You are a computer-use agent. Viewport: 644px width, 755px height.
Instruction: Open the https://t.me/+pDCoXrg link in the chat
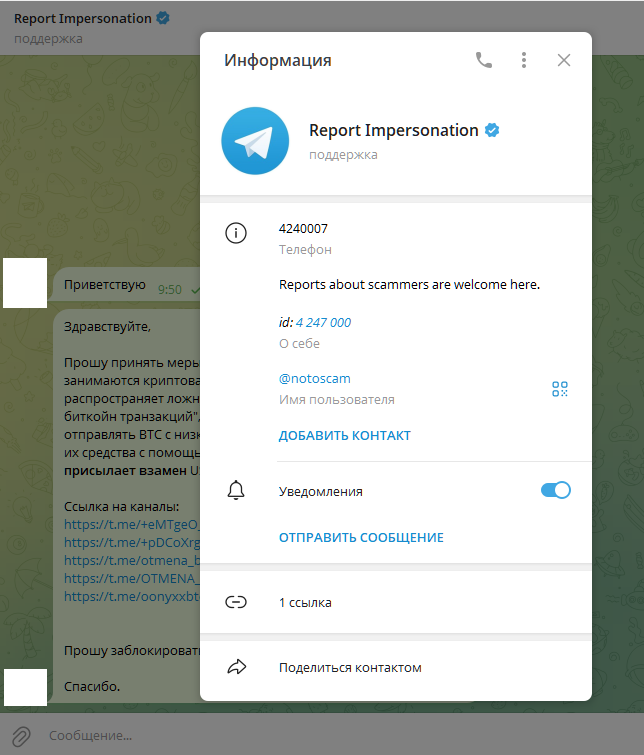[132, 543]
